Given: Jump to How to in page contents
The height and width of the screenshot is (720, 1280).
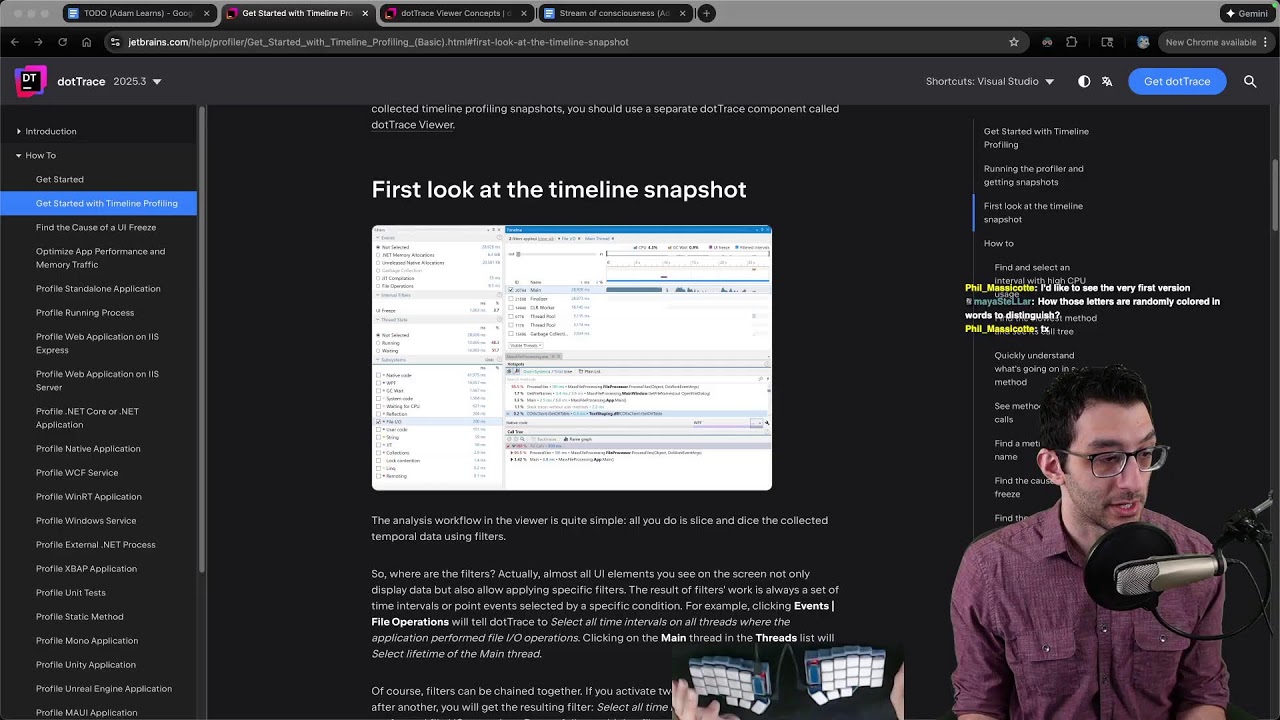Looking at the screenshot, I should (998, 243).
